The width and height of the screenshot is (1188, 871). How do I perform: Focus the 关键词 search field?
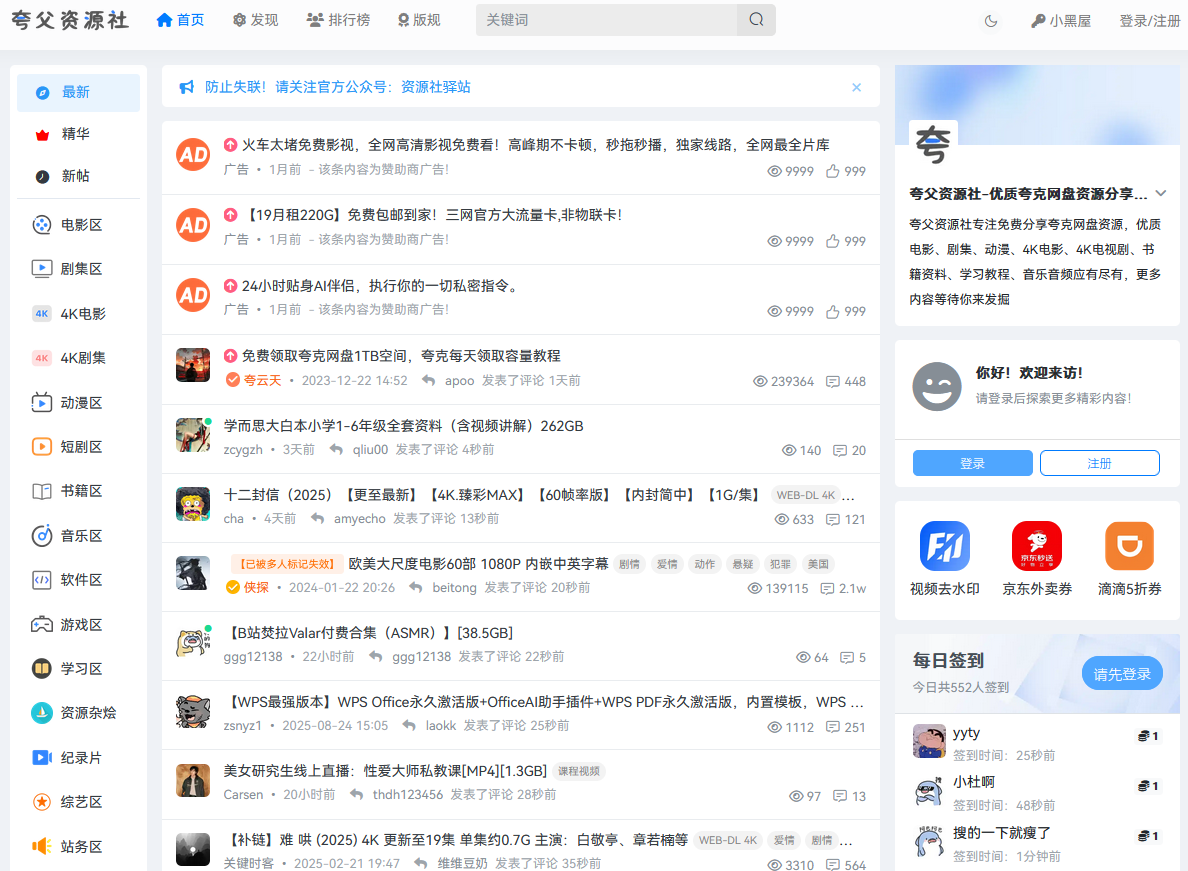(606, 20)
